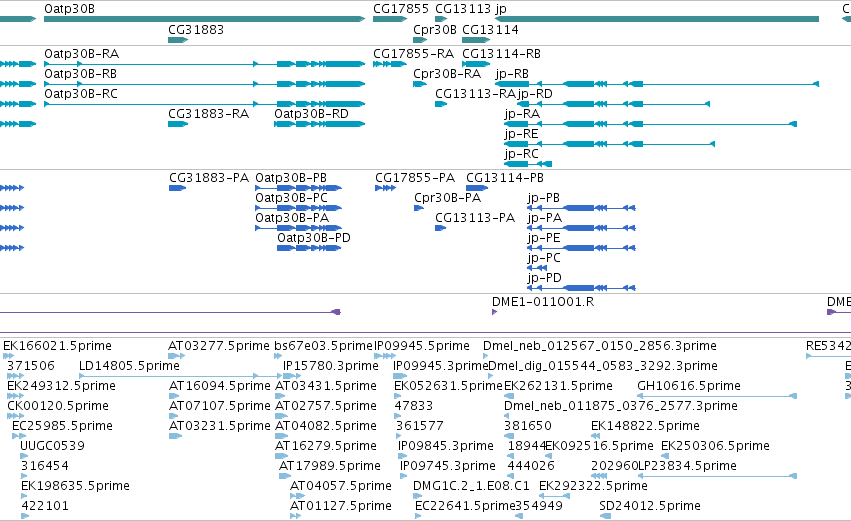Select the SD24012.5prime EST
This screenshot has width=851, height=521.
605,516
